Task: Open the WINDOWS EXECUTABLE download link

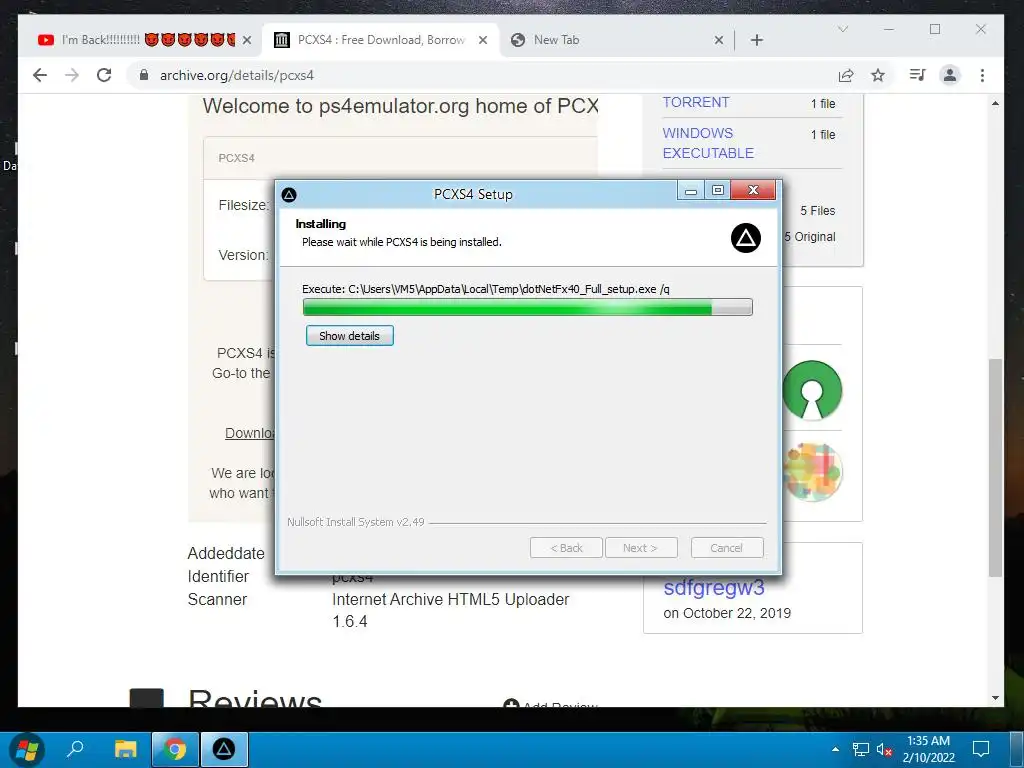Action: pos(708,143)
